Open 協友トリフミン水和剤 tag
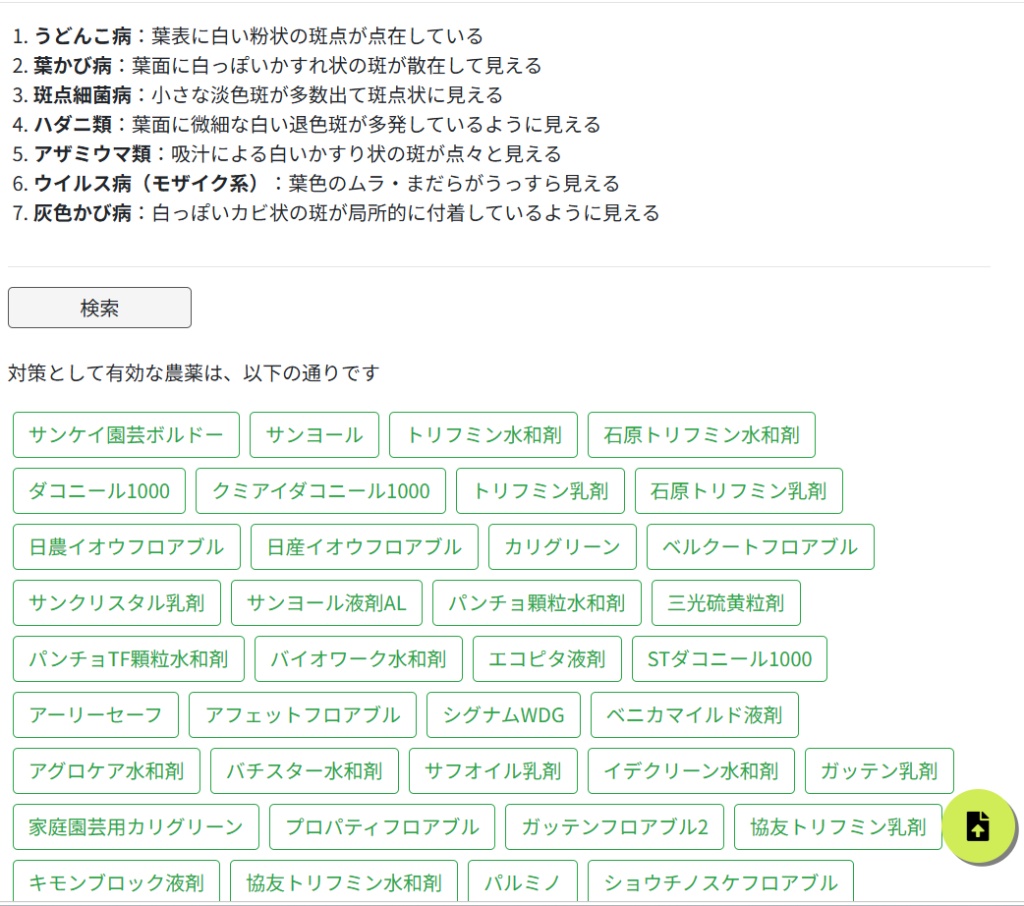 tap(344, 882)
